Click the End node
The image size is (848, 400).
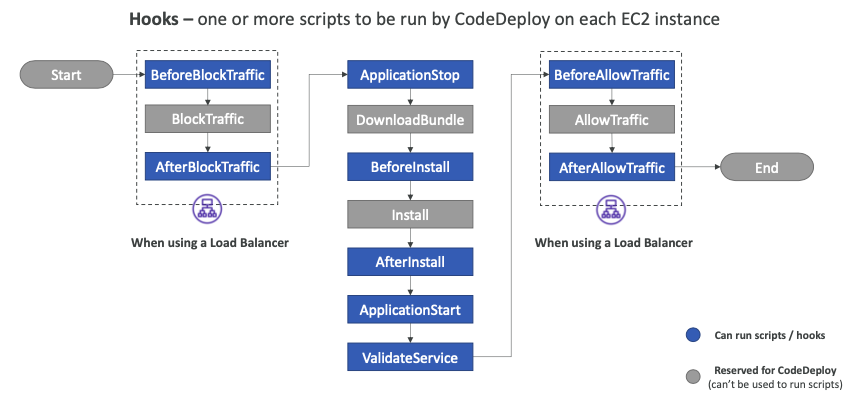tap(767, 167)
